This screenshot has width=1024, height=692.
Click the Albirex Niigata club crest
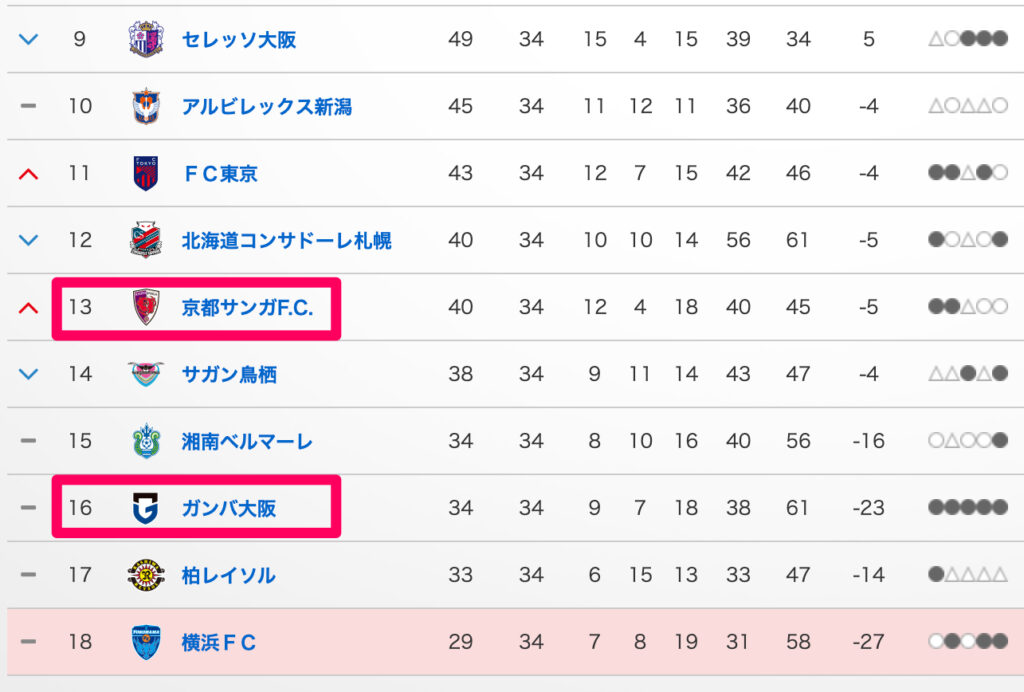(145, 106)
